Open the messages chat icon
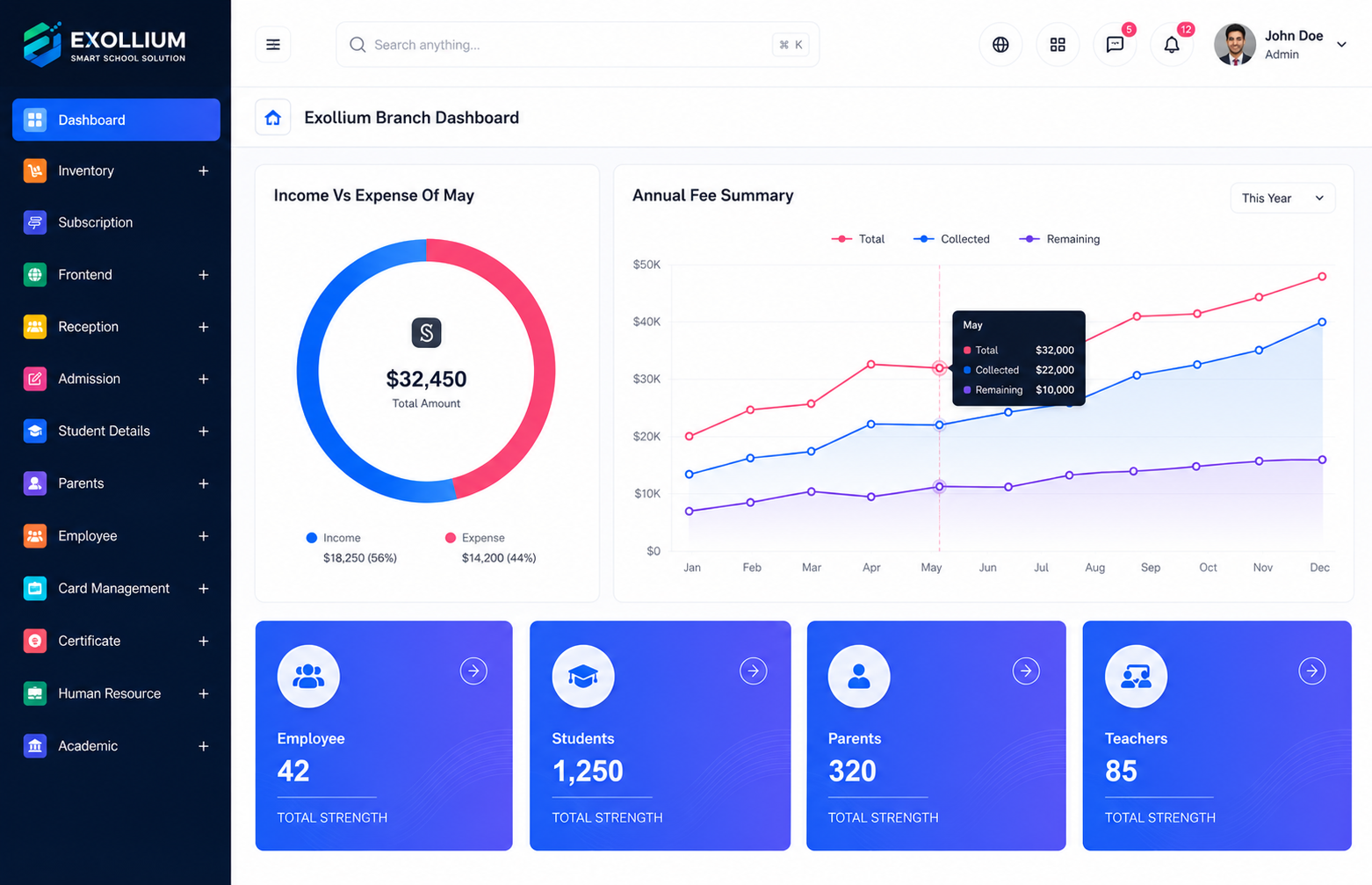1372x885 pixels. click(x=1115, y=45)
